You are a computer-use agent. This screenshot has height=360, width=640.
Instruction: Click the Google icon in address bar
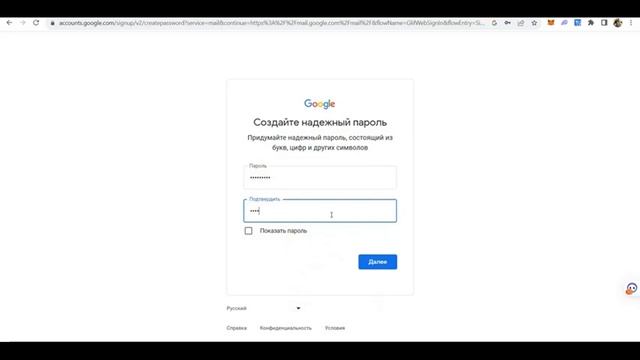tap(494, 23)
